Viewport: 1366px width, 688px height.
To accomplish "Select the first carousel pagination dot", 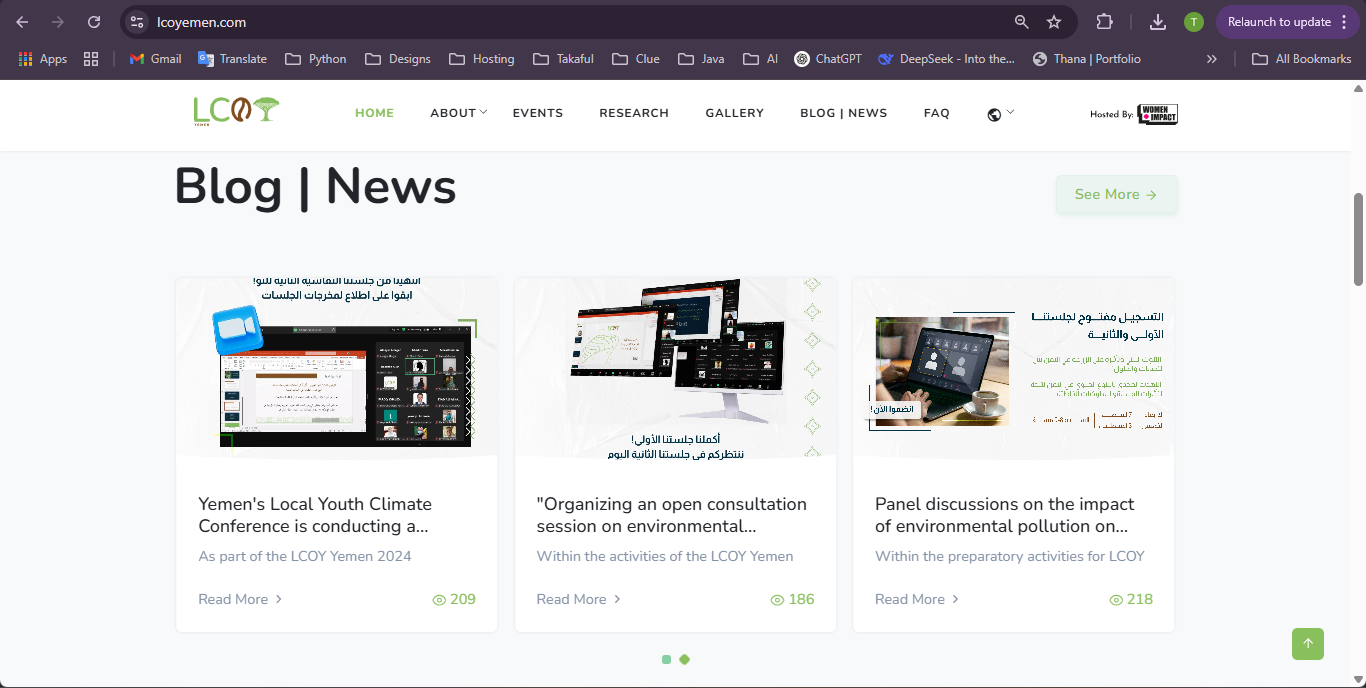I will [x=667, y=659].
